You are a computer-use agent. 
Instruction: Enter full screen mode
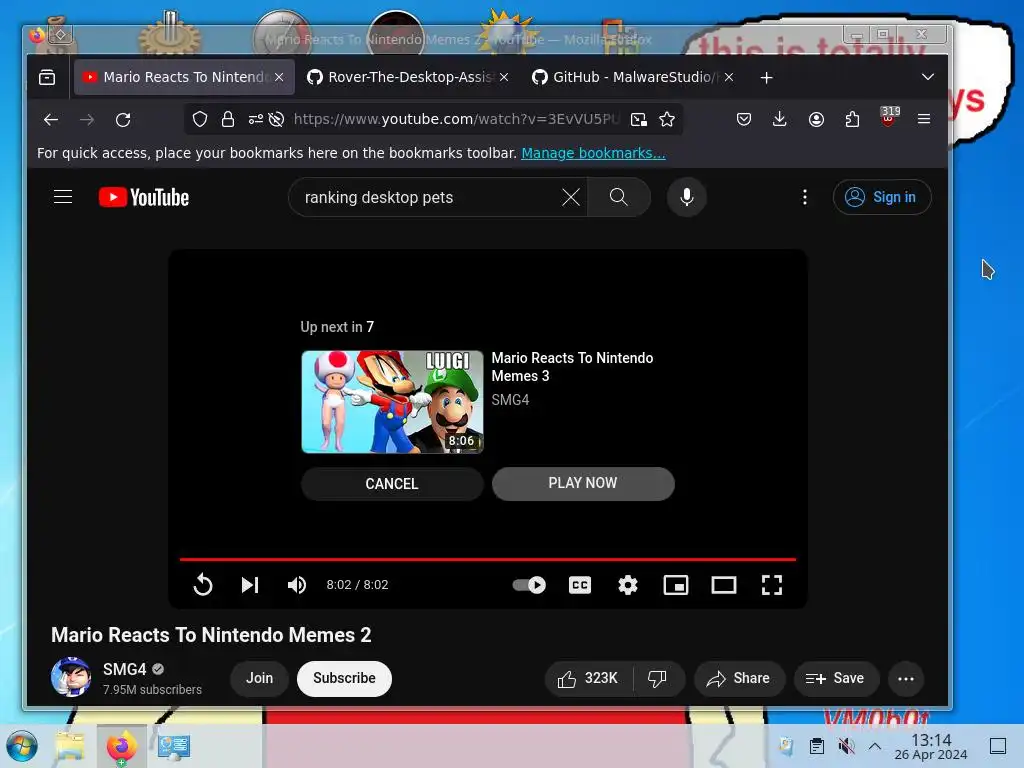pyautogui.click(x=771, y=584)
